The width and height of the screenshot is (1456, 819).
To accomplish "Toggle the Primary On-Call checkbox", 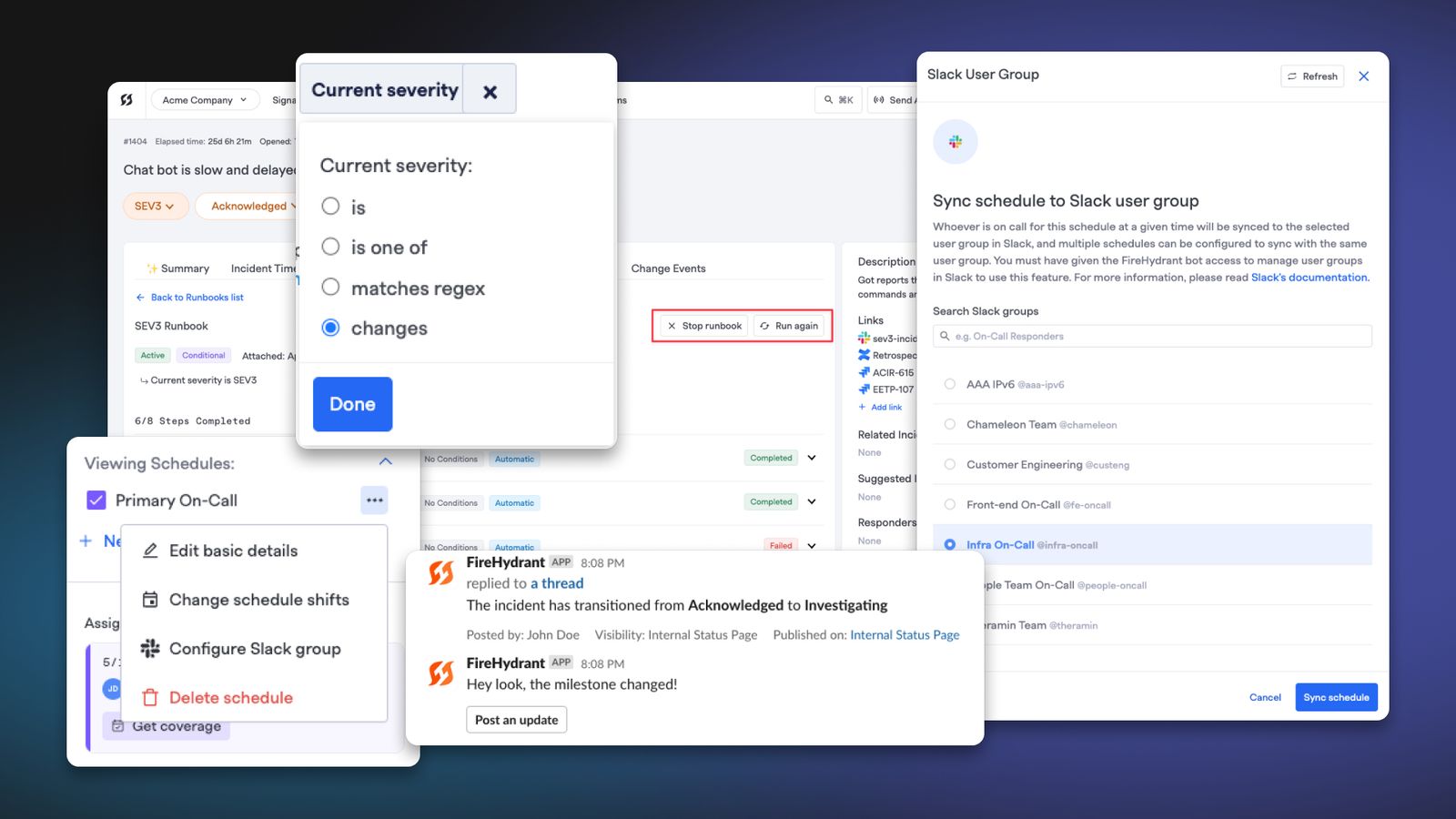I will coord(96,500).
